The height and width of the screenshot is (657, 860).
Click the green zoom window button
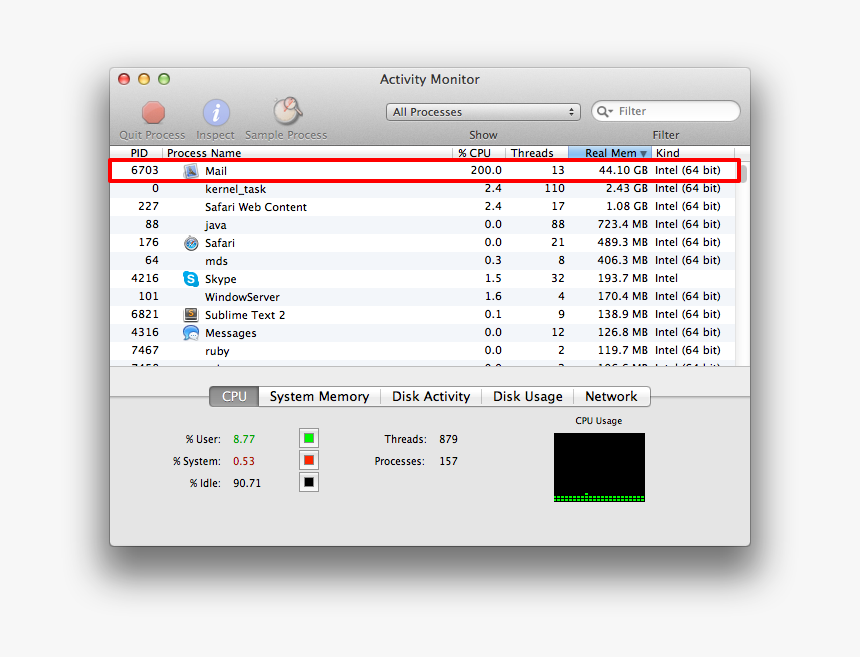coord(164,79)
